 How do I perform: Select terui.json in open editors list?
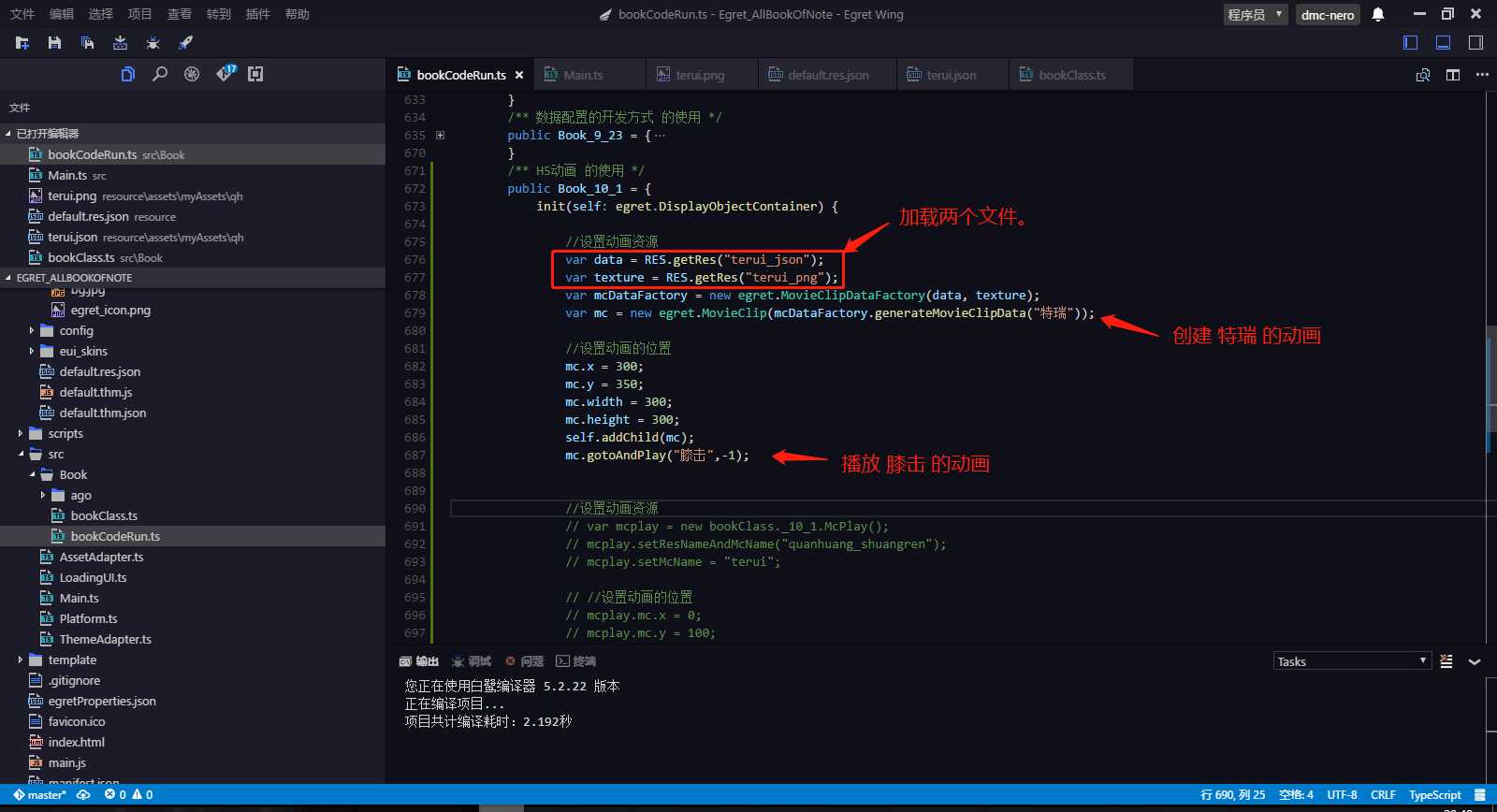coord(193,237)
